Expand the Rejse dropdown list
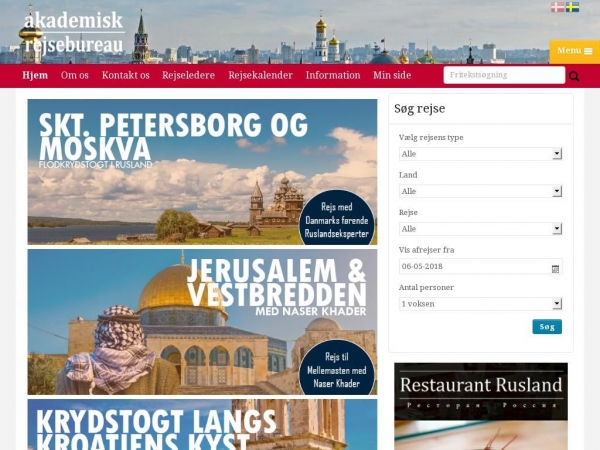 pos(480,229)
